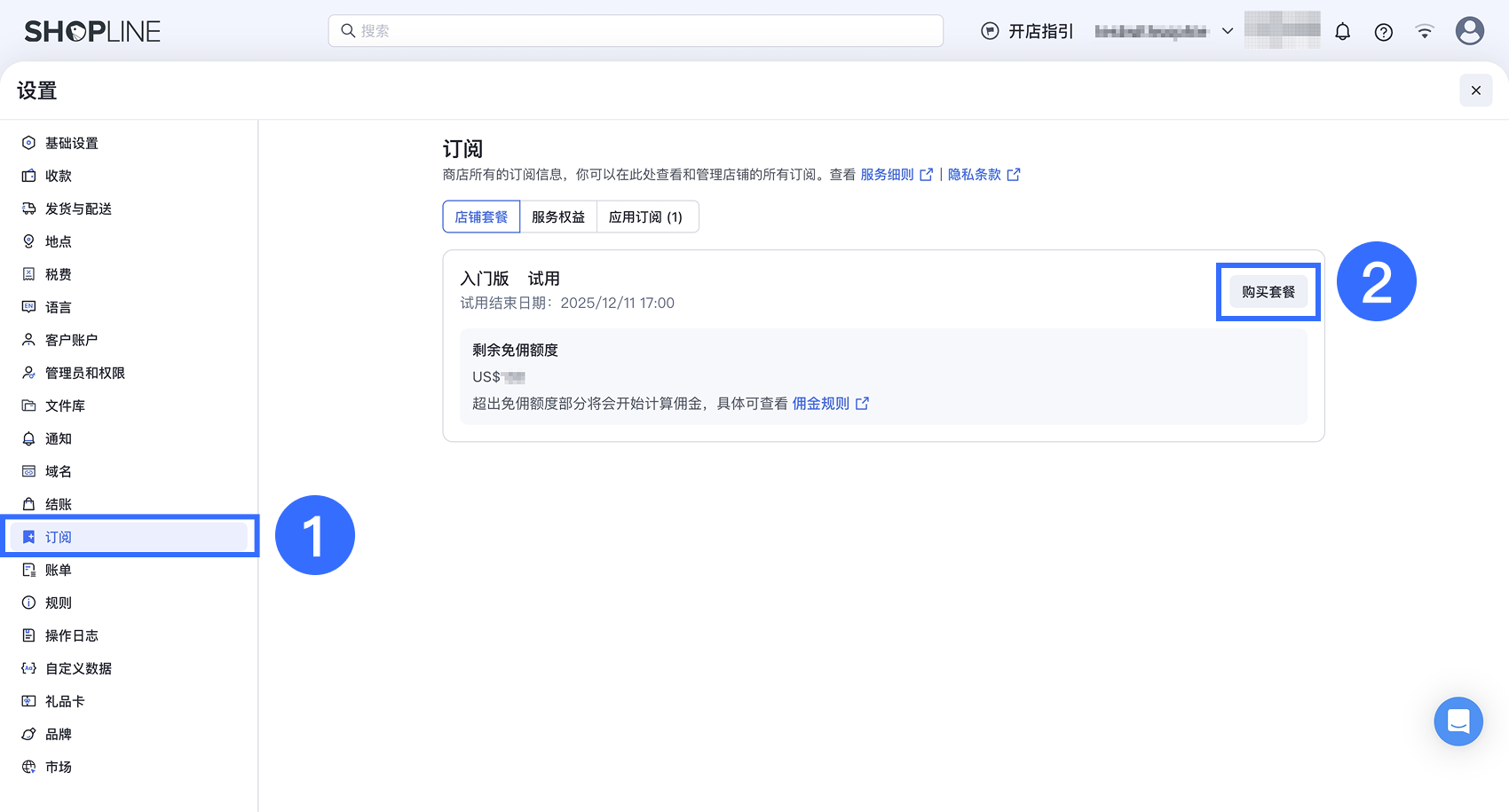Open the account avatar icon
The height and width of the screenshot is (812, 1509).
click(1469, 31)
